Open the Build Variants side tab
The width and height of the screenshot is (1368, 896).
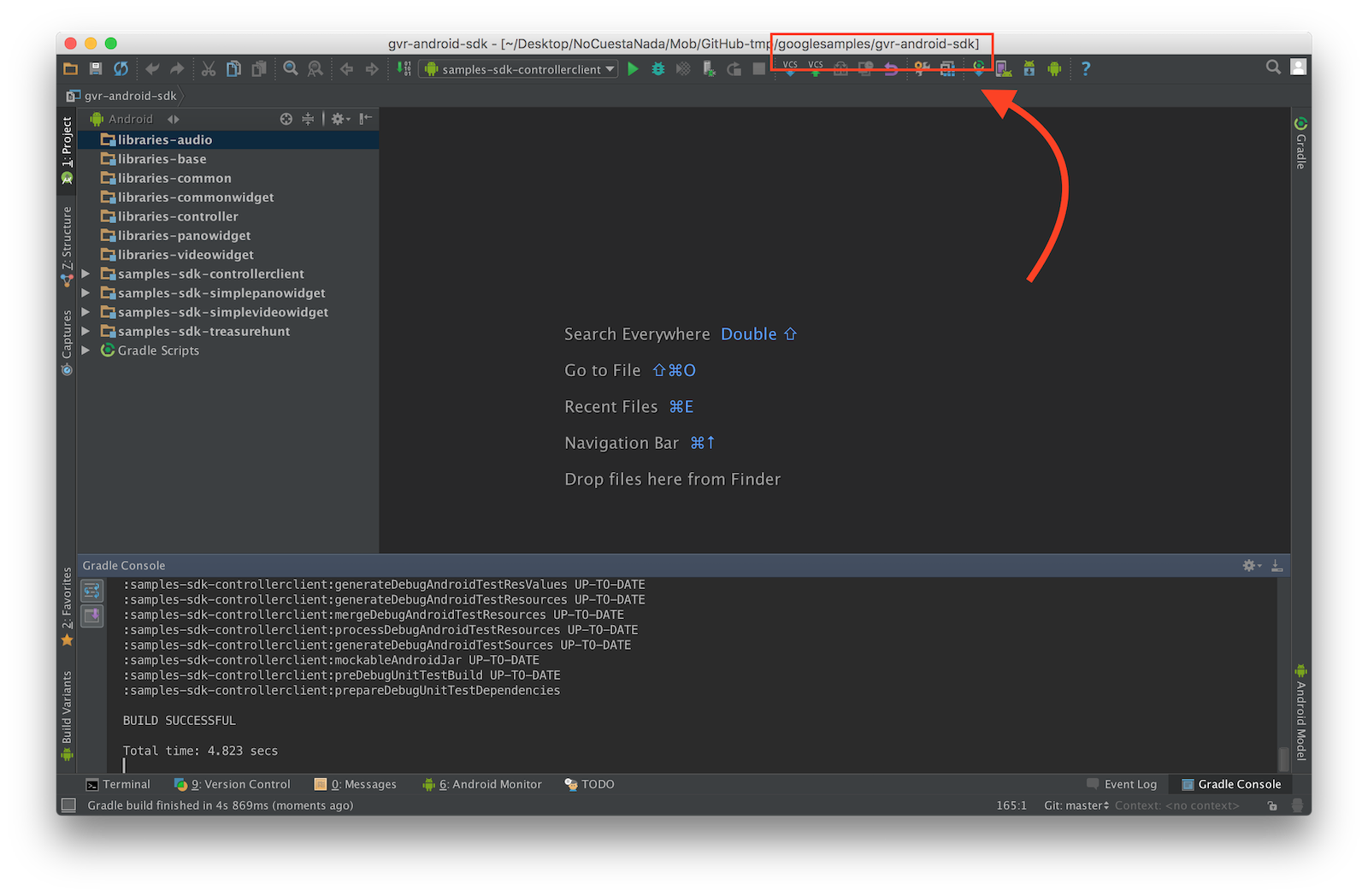(67, 716)
